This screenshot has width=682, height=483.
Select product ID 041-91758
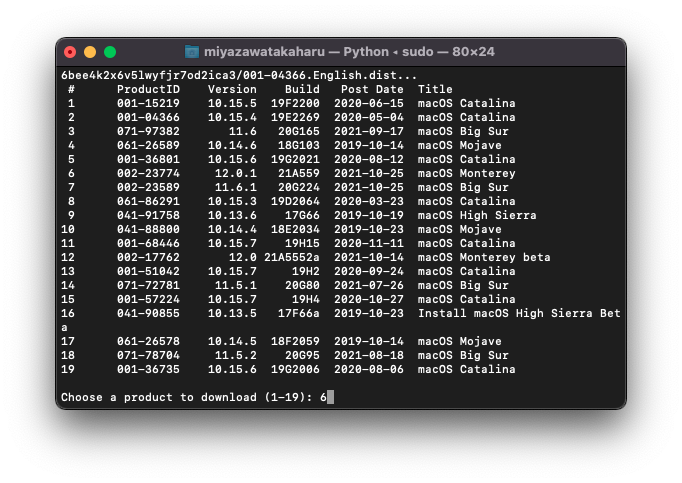click(148, 215)
